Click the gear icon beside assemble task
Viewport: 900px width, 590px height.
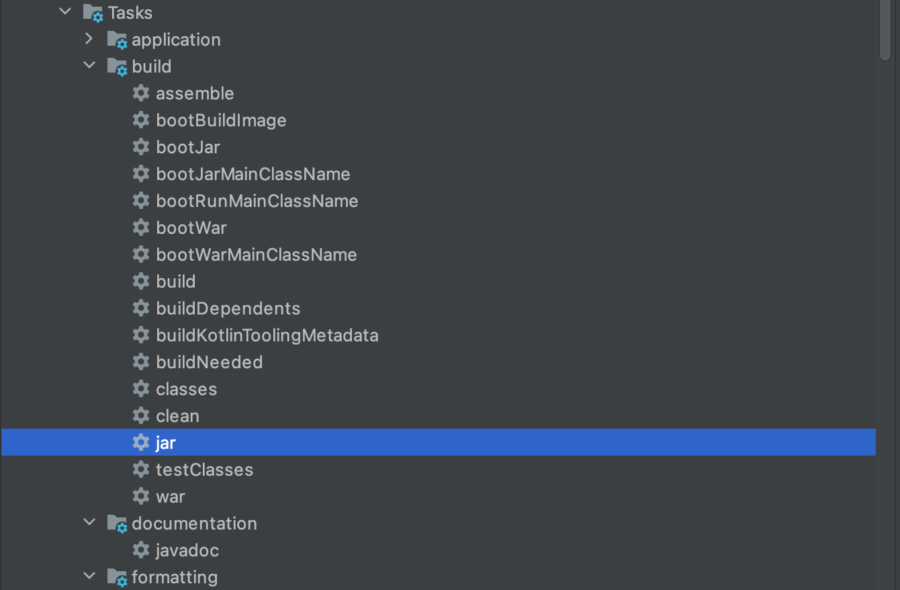(141, 93)
